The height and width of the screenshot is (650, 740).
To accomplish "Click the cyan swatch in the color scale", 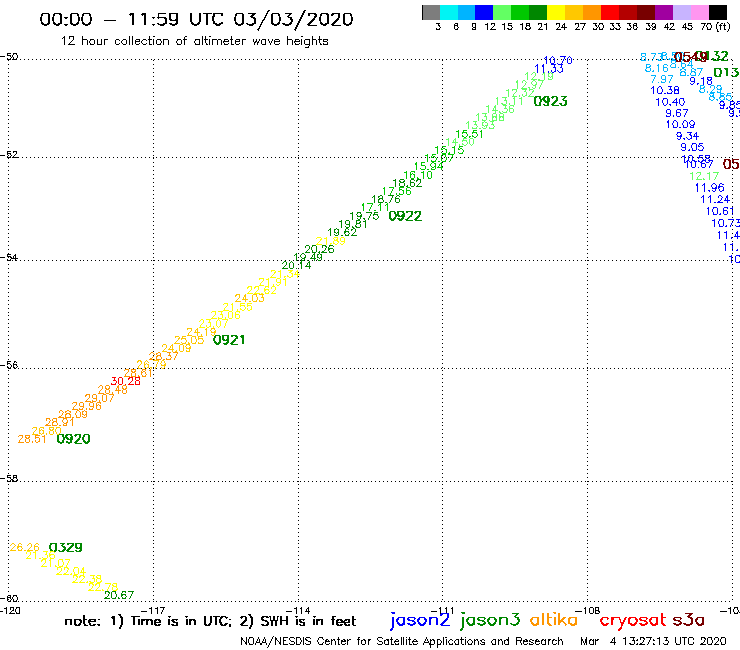I will 449,12.
